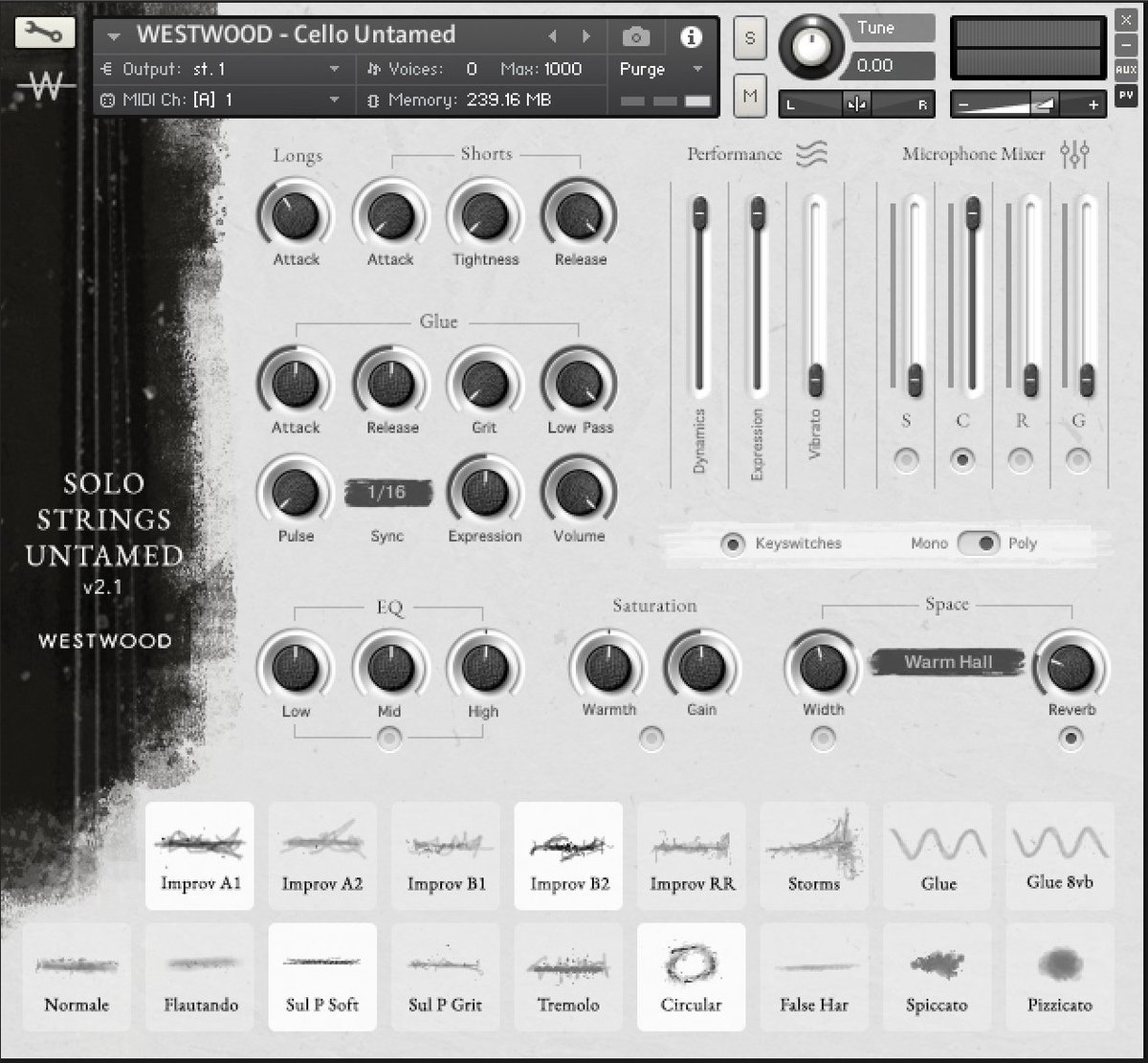Open the wrench instrument edit mode
Viewport: 1148px width, 1063px height.
(45, 33)
